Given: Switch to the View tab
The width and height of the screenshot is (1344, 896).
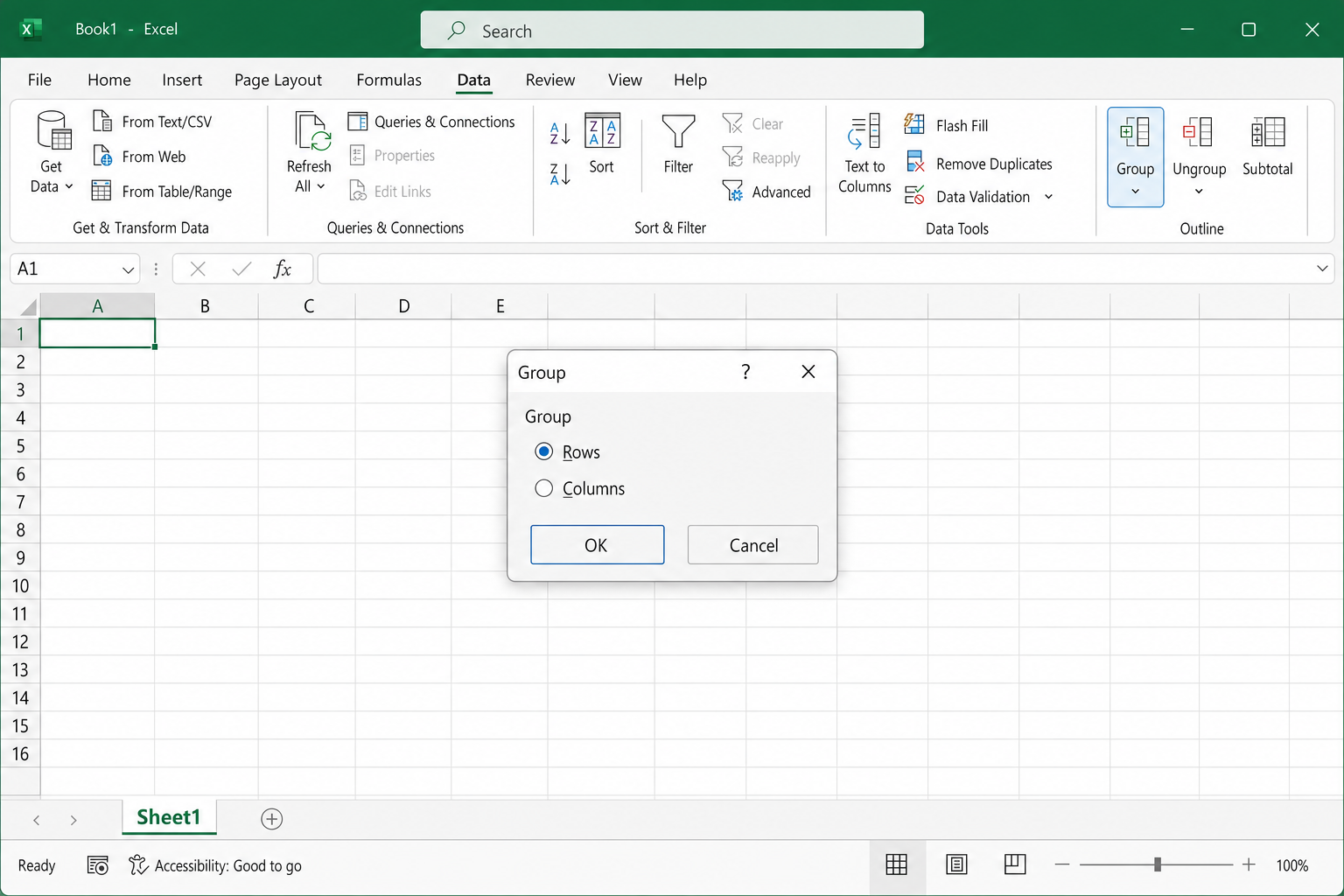Looking at the screenshot, I should [x=626, y=80].
